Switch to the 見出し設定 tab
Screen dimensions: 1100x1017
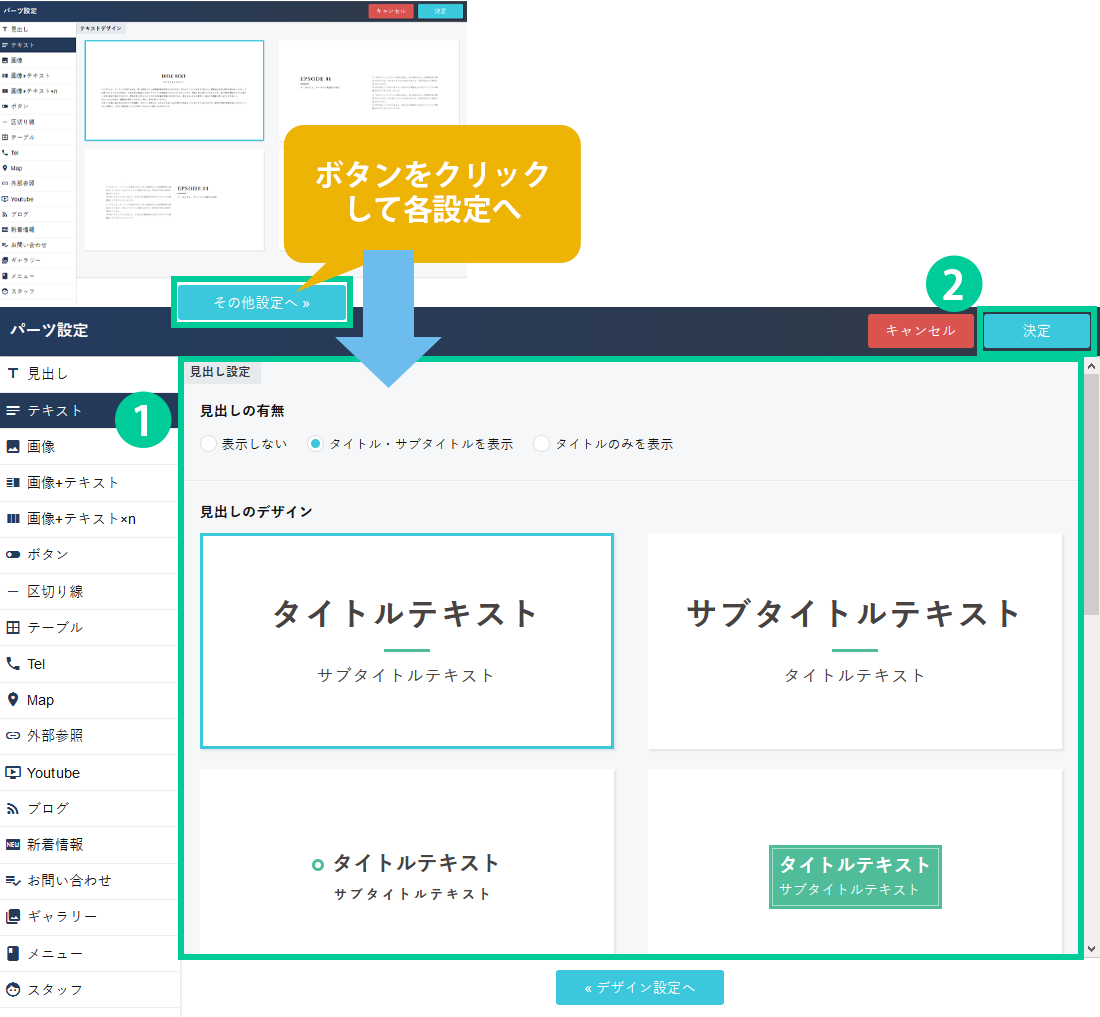220,371
